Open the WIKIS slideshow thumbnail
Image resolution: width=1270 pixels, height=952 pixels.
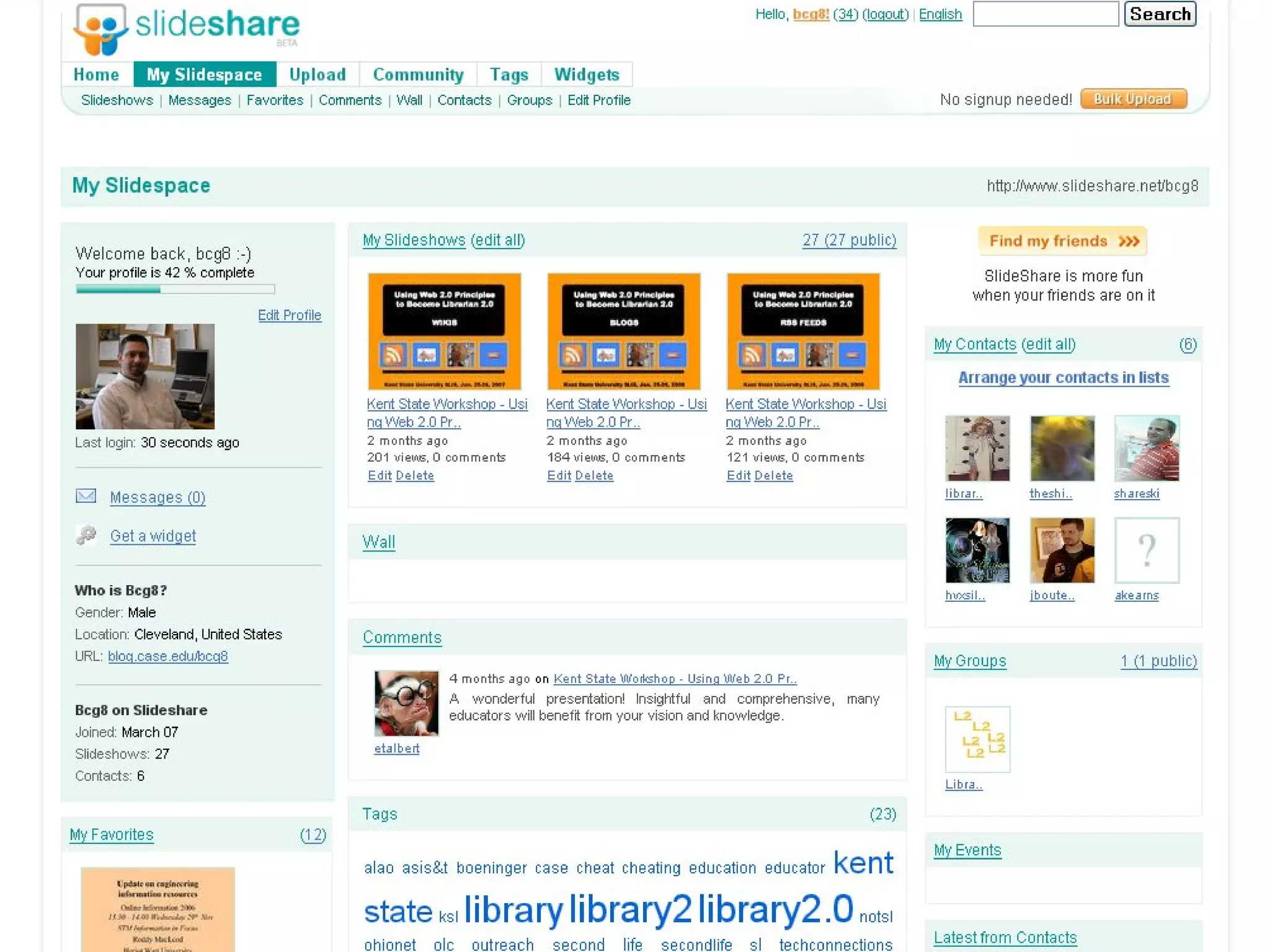point(444,332)
